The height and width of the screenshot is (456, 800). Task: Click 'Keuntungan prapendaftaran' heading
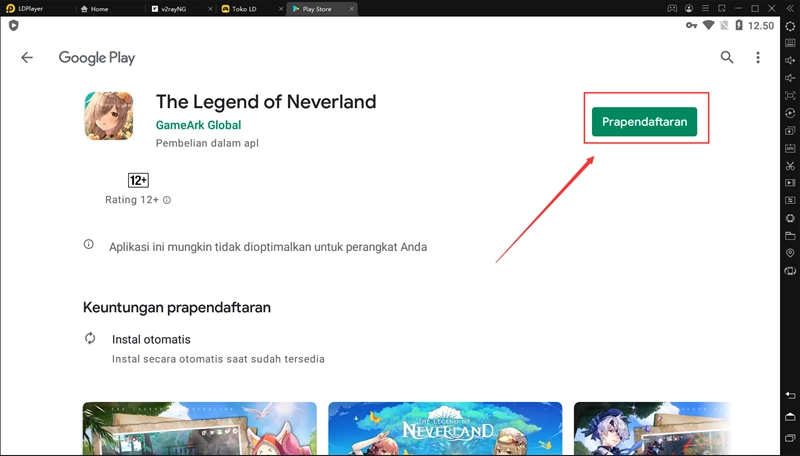177,308
